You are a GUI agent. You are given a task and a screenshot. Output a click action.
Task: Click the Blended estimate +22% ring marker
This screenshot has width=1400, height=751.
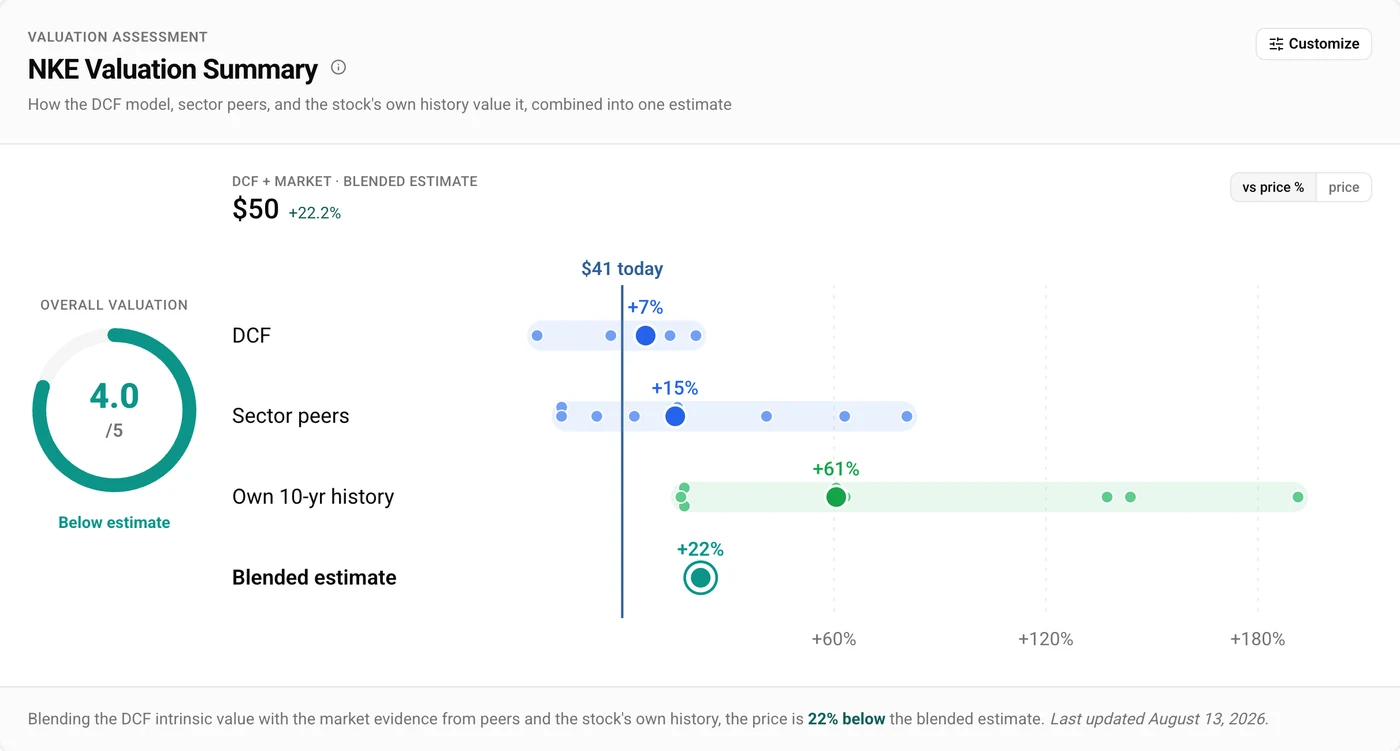click(700, 578)
